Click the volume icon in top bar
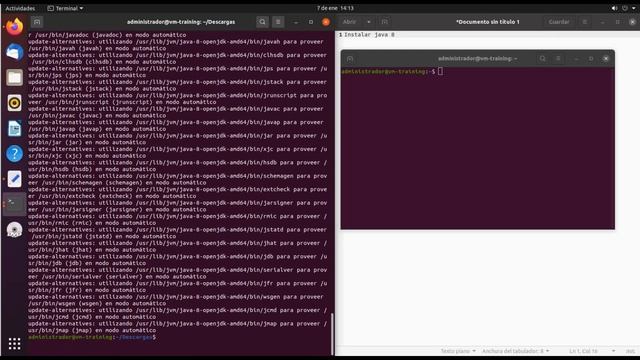This screenshot has height=360, width=640. (x=614, y=8)
